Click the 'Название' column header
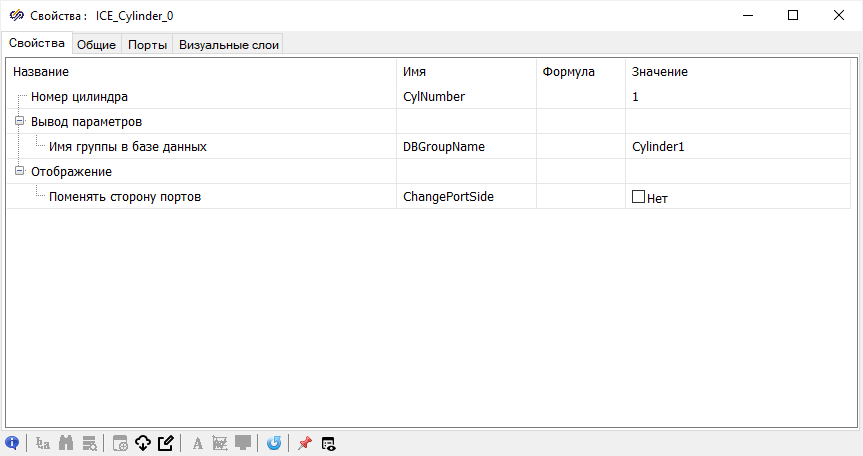 200,72
